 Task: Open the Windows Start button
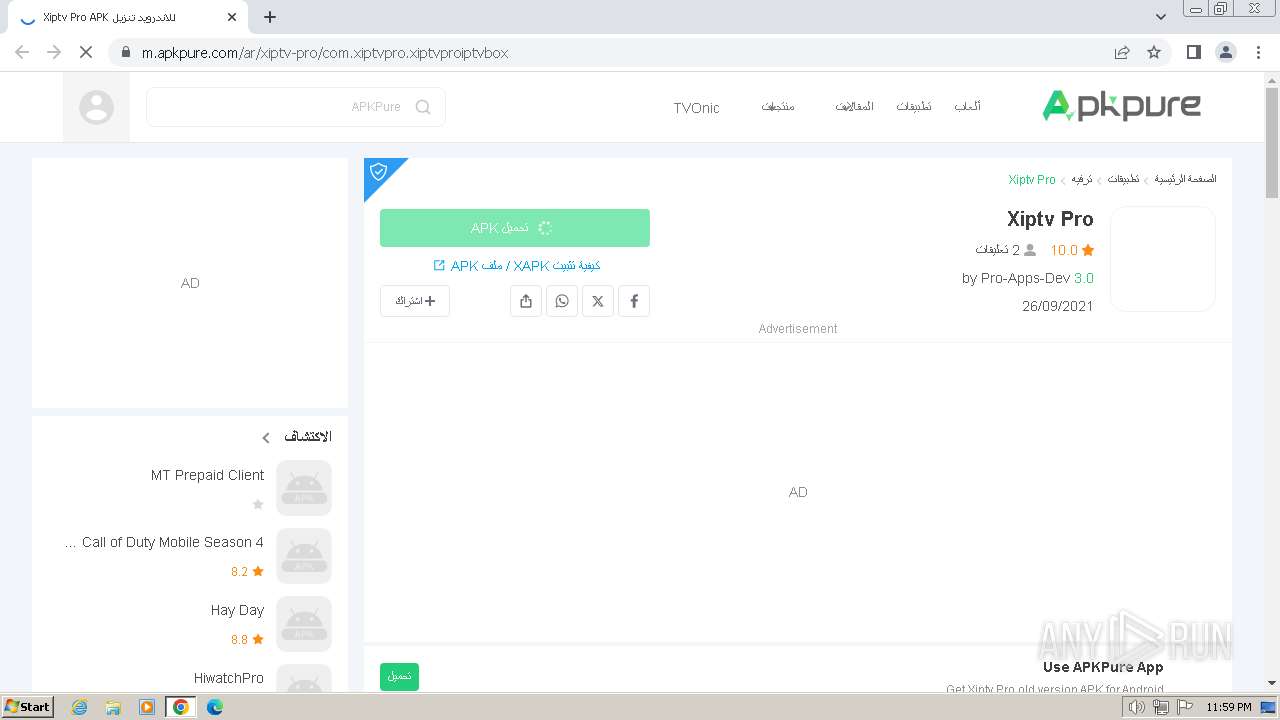tap(27, 707)
